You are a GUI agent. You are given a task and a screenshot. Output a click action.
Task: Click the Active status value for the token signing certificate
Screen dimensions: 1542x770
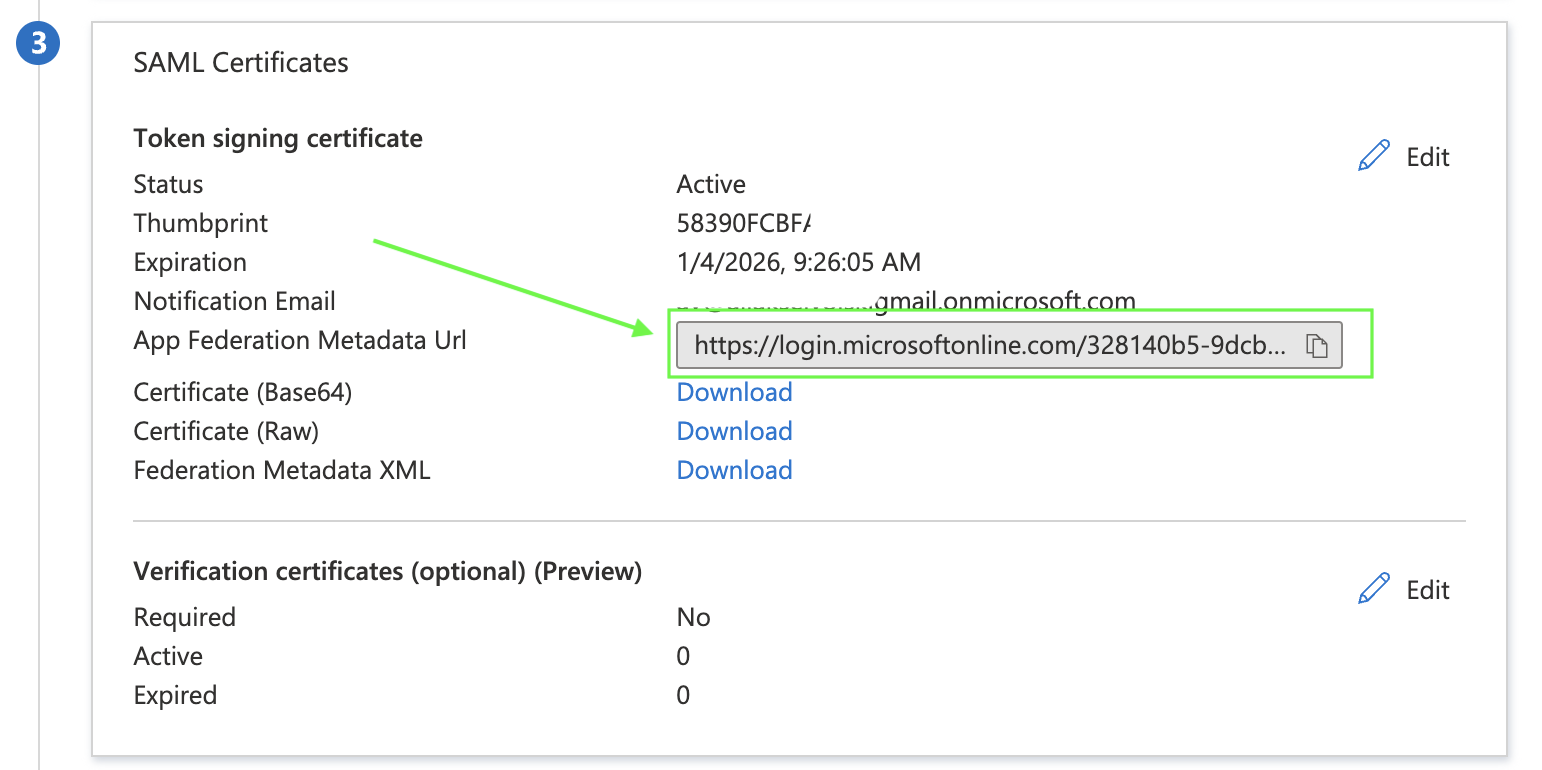[711, 184]
